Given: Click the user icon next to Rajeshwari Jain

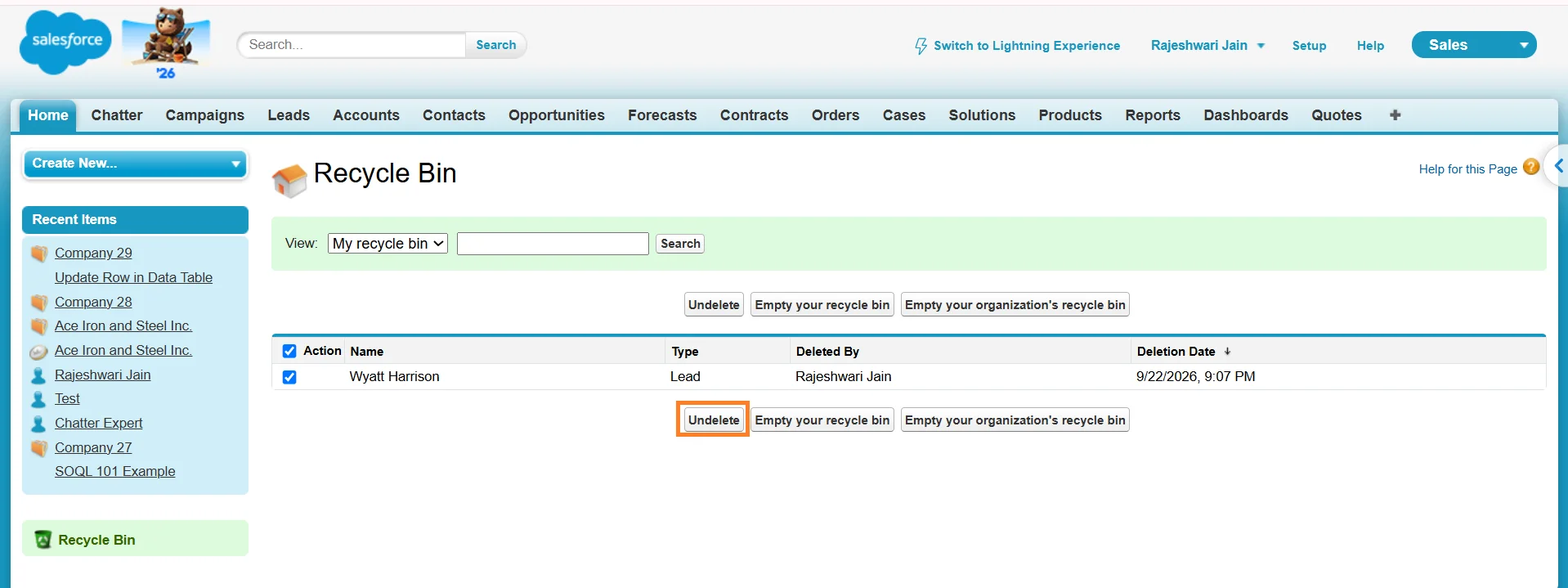Looking at the screenshot, I should click(x=38, y=375).
